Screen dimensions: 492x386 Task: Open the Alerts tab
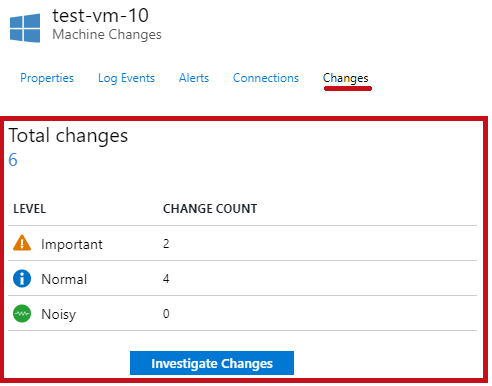pos(194,78)
